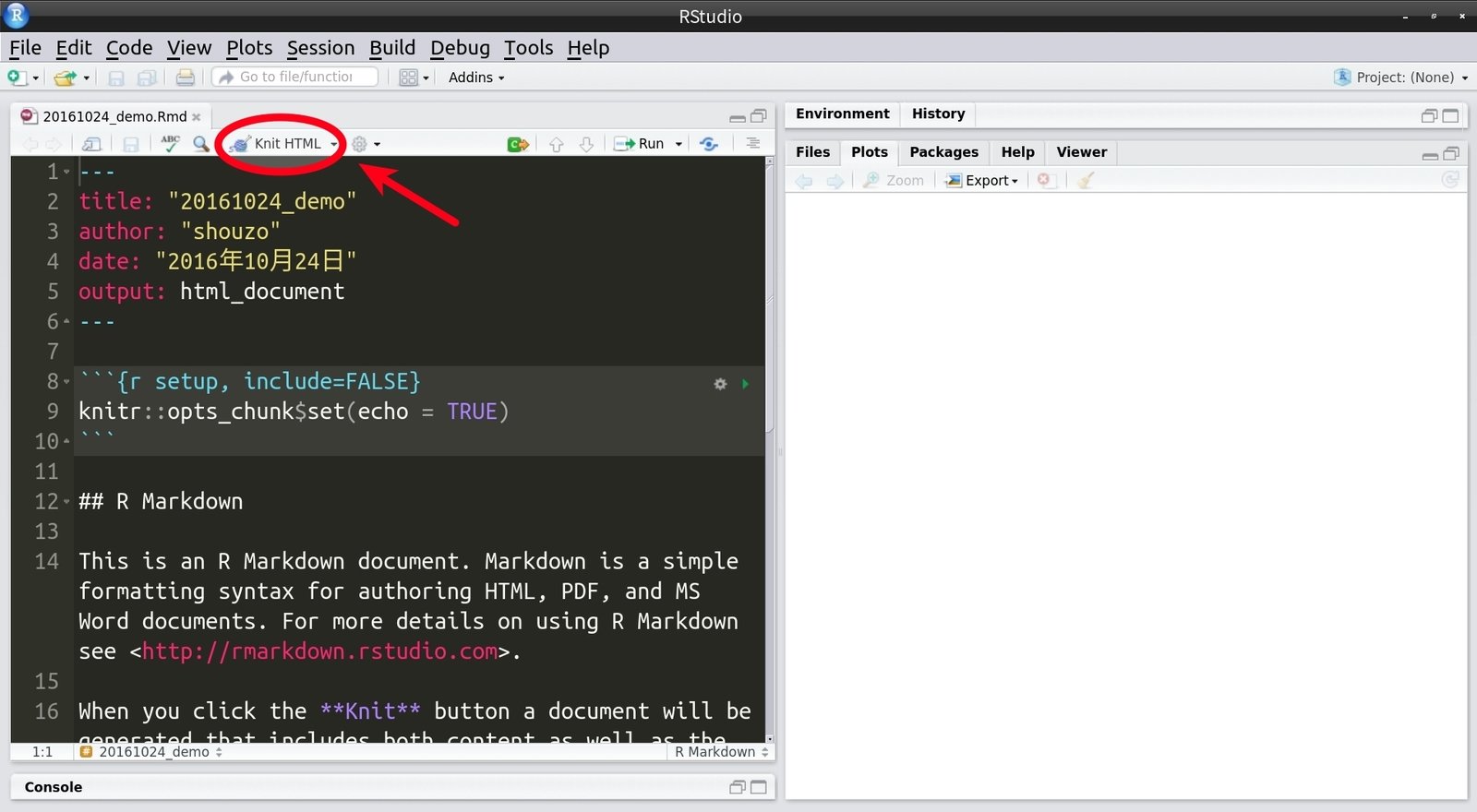Click the Print document icon
1477x812 pixels.
[186, 78]
